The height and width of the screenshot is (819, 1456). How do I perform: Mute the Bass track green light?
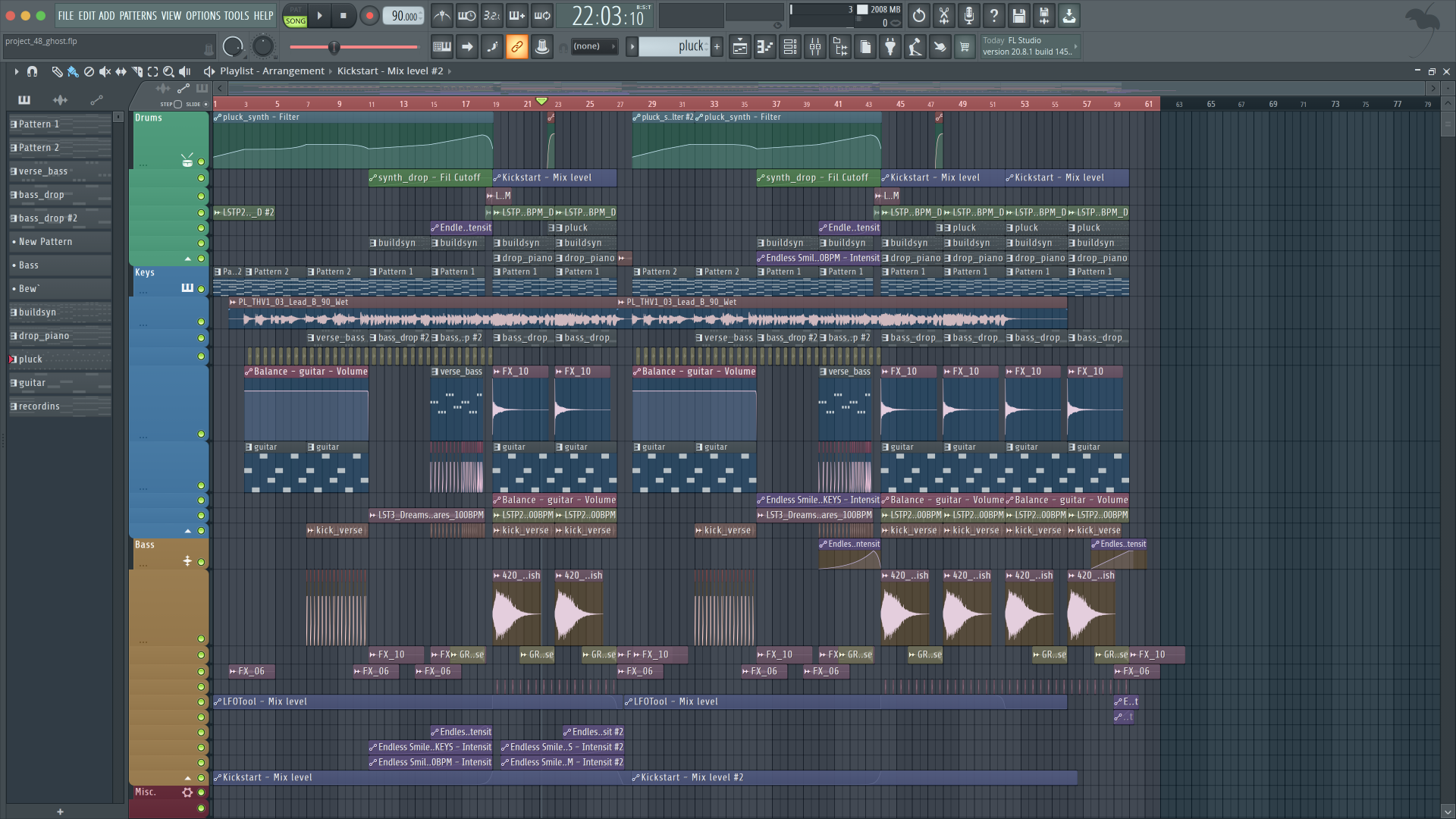(x=201, y=562)
